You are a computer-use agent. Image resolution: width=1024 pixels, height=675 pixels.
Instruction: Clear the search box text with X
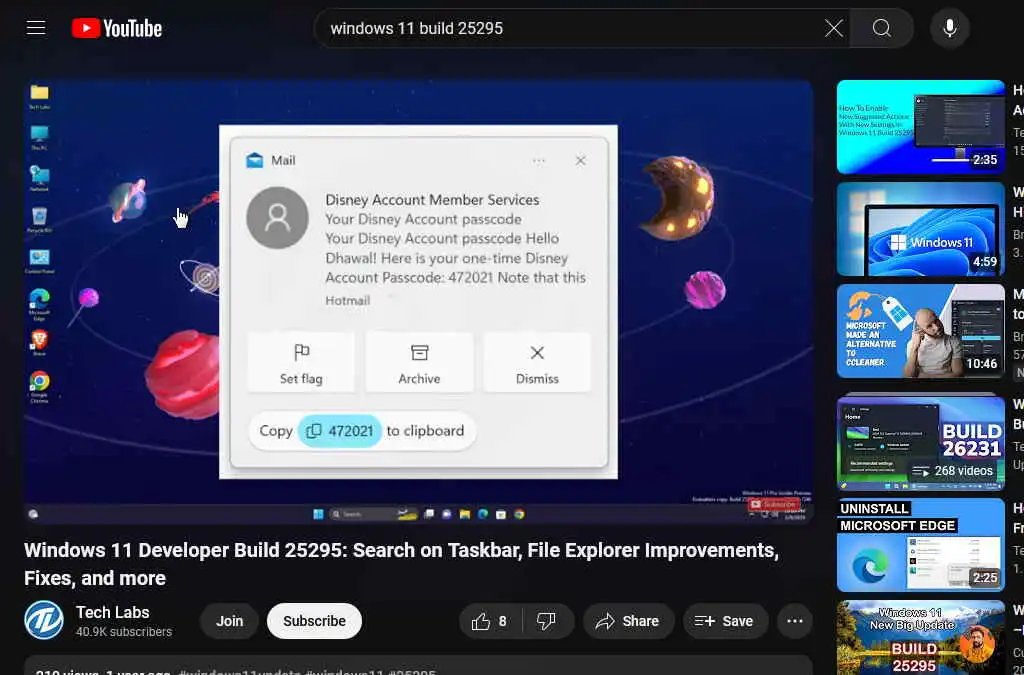tap(833, 28)
